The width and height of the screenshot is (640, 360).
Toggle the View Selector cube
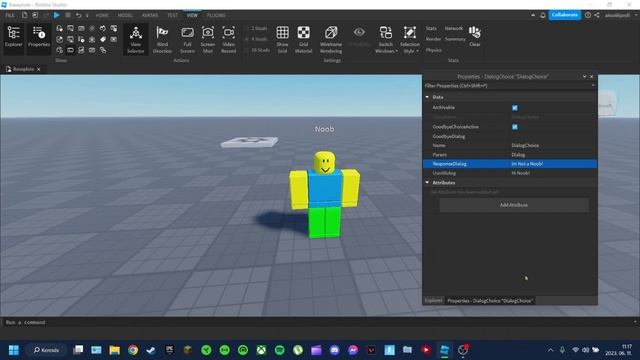pos(136,39)
